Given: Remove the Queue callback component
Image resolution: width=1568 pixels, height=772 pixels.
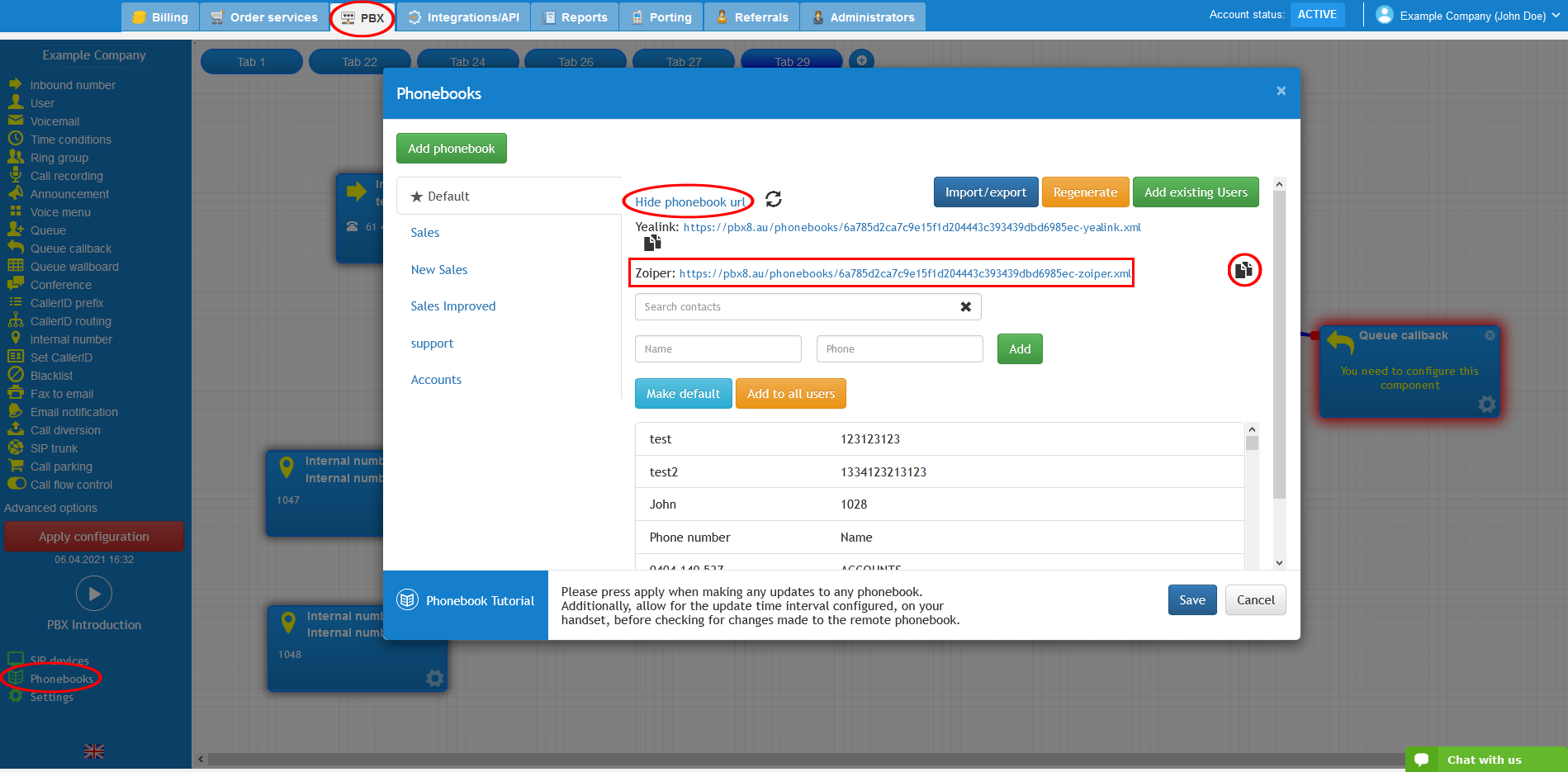Looking at the screenshot, I should click(1490, 334).
